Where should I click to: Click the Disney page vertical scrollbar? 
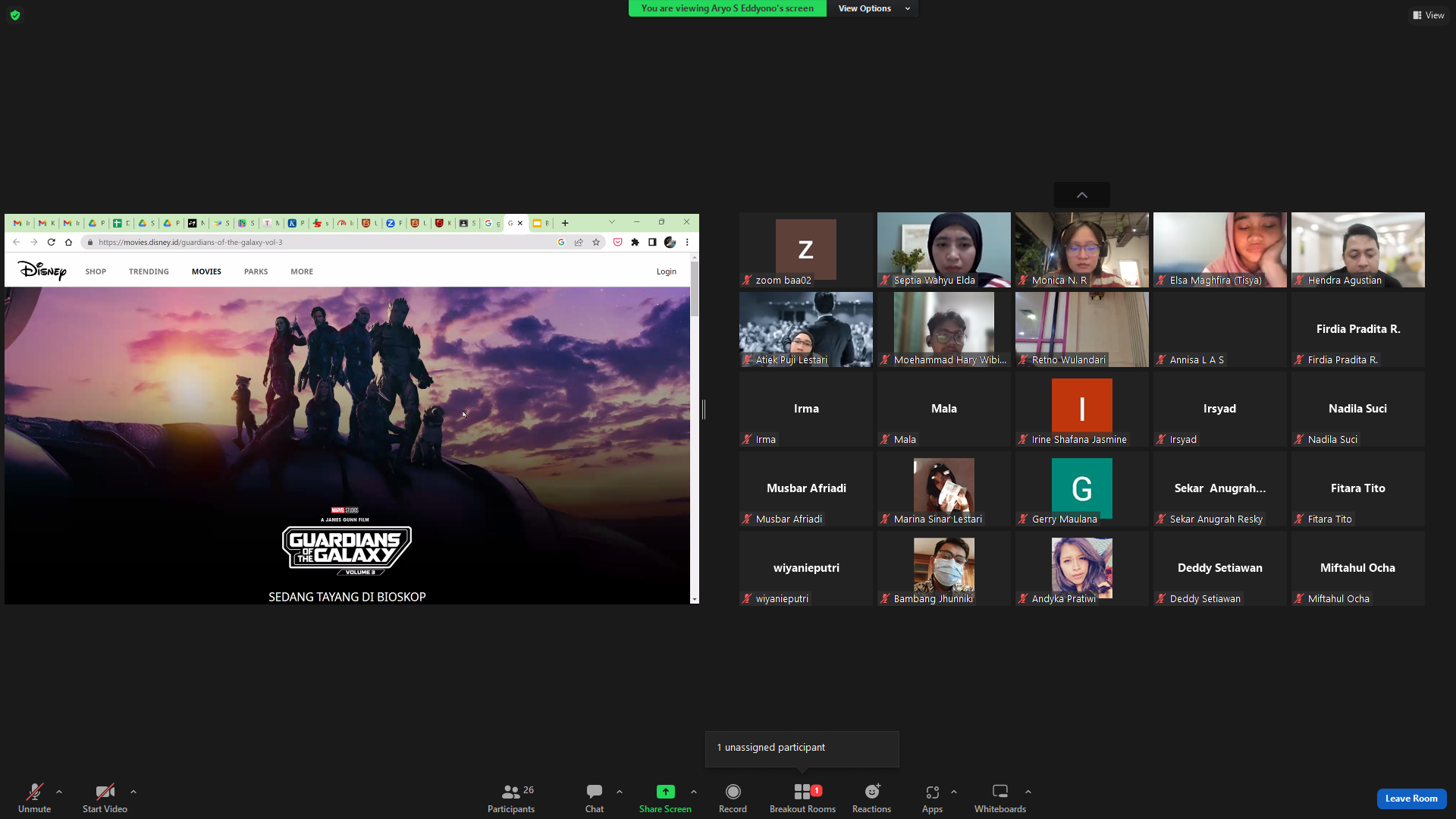695,289
